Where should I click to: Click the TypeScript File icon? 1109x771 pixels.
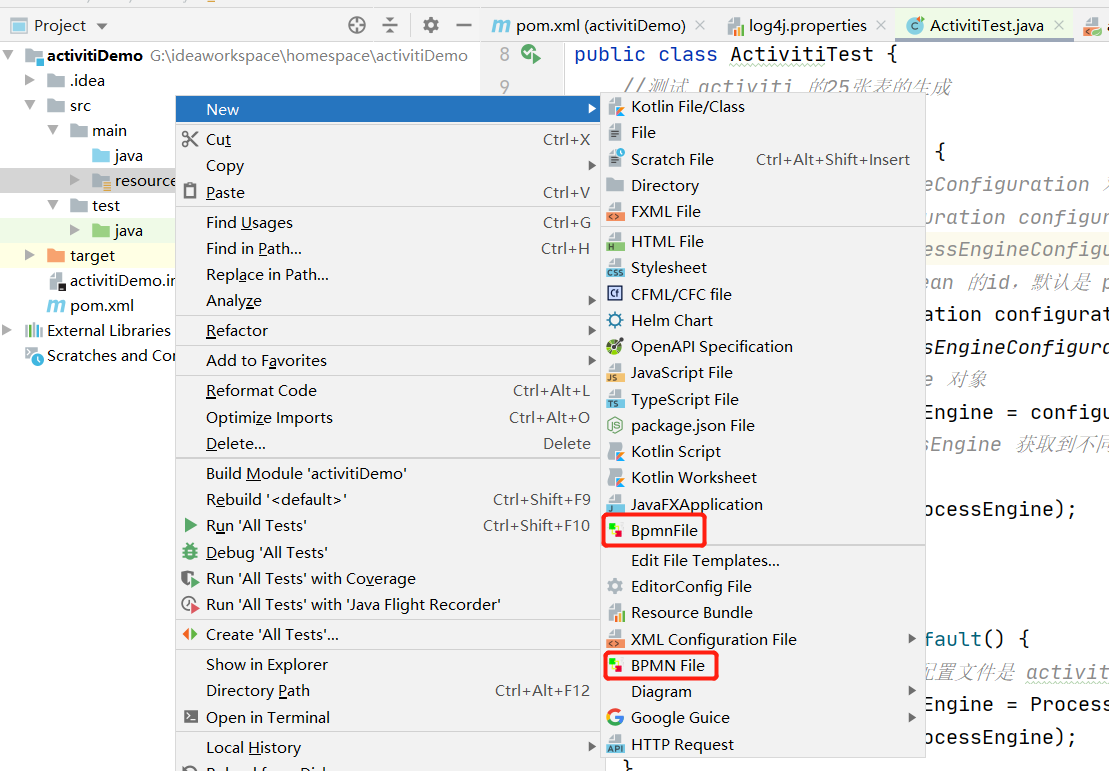point(616,400)
